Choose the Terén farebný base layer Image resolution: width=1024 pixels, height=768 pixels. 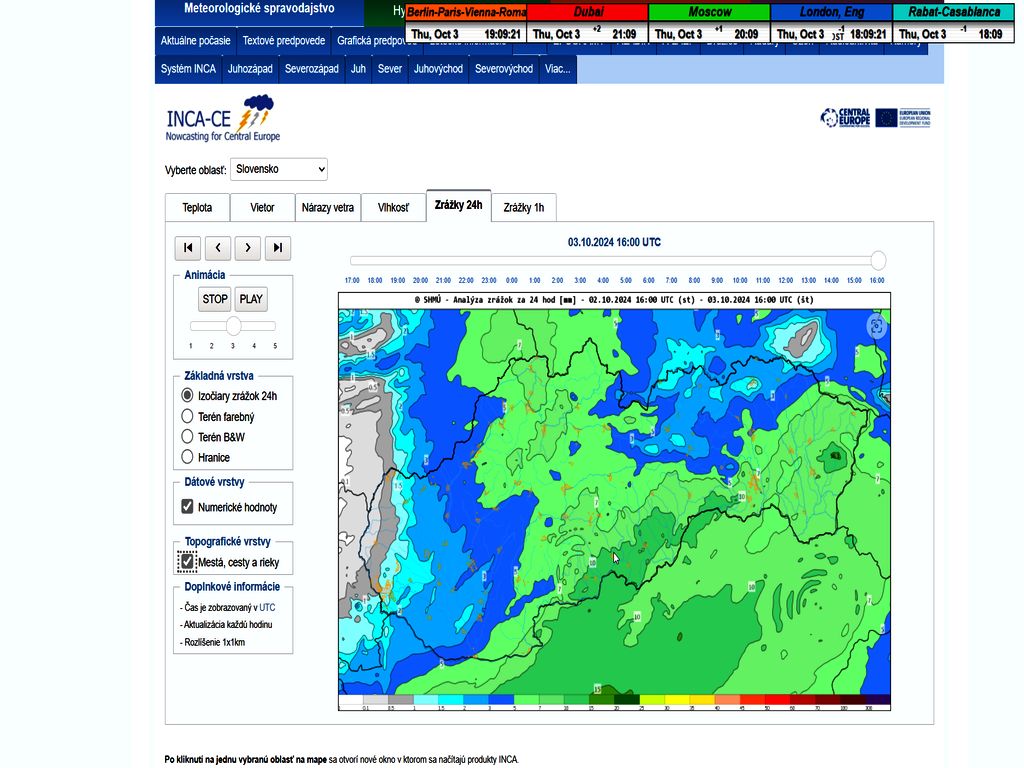point(187,416)
